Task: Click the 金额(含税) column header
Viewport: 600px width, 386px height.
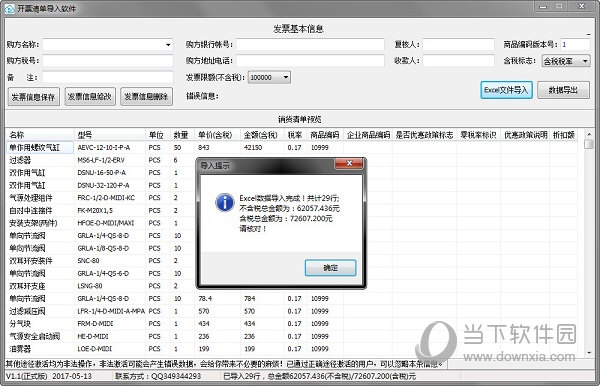Action: click(x=262, y=135)
